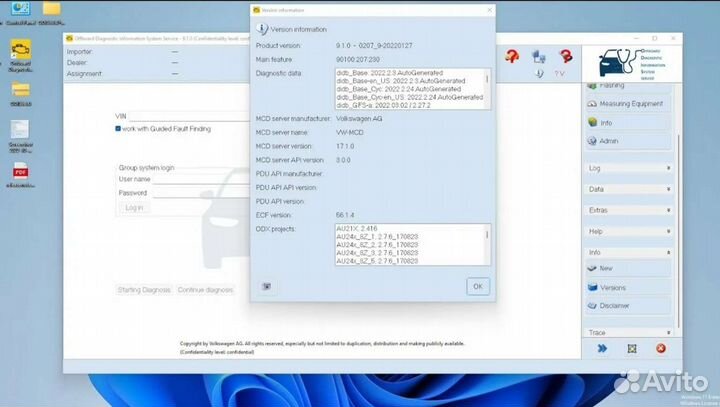Click OK in the Version information dialog
720x407 pixels.
pos(478,286)
